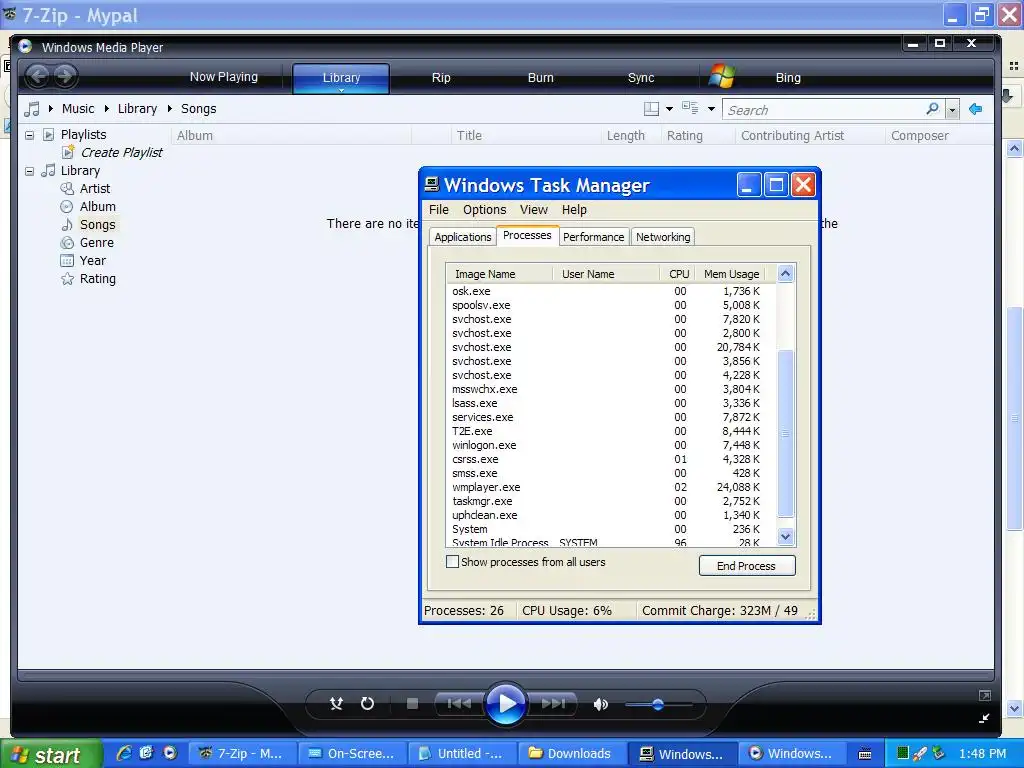
Task: Go back in Windows Media Player
Action: click(38, 76)
